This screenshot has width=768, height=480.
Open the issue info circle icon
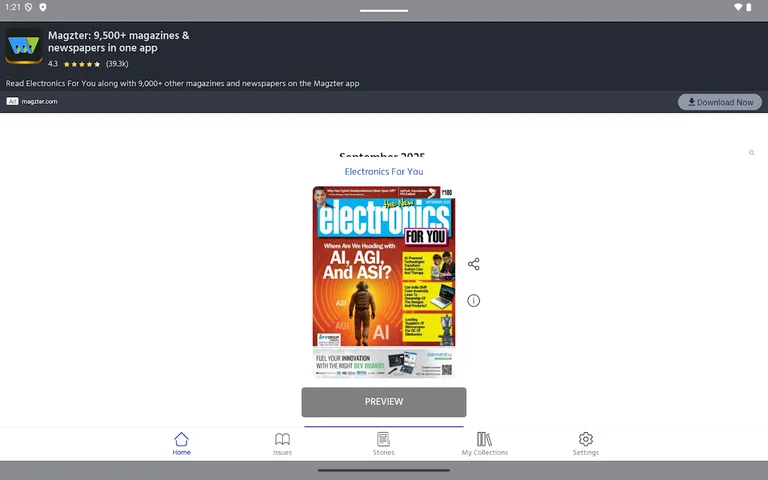(x=474, y=301)
